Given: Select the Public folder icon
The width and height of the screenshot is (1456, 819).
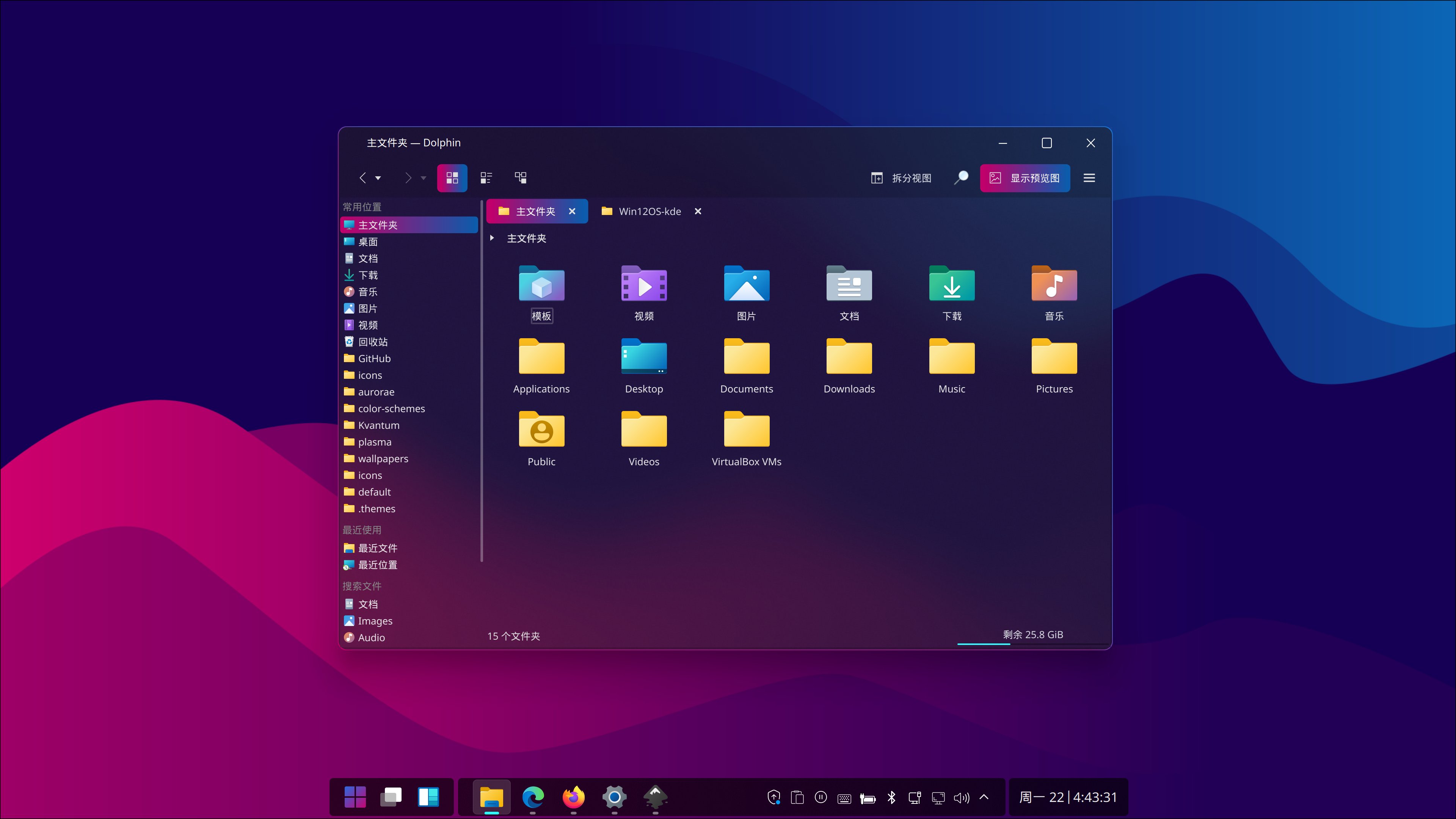Looking at the screenshot, I should click(x=541, y=431).
